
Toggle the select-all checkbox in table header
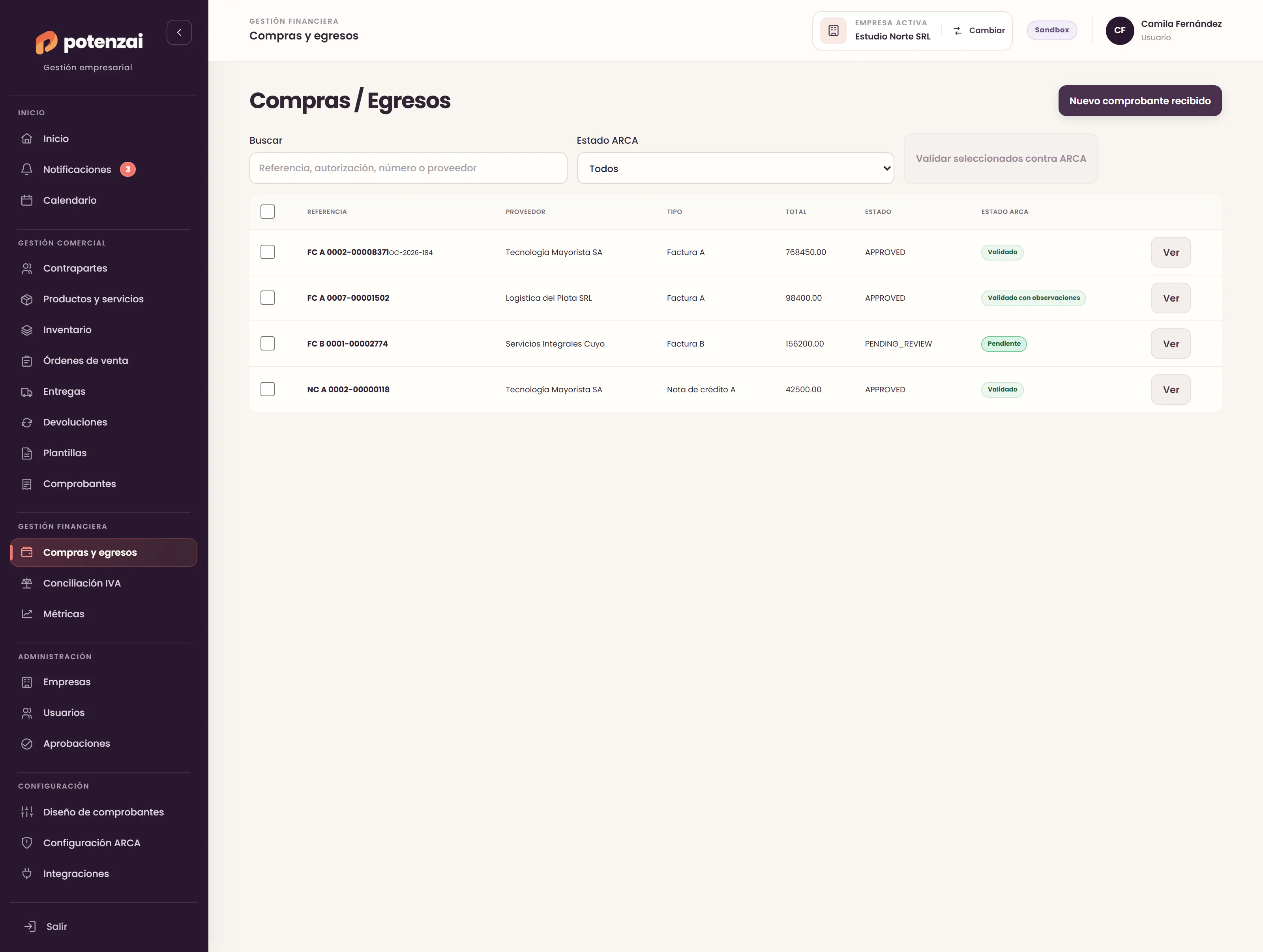[x=267, y=212]
